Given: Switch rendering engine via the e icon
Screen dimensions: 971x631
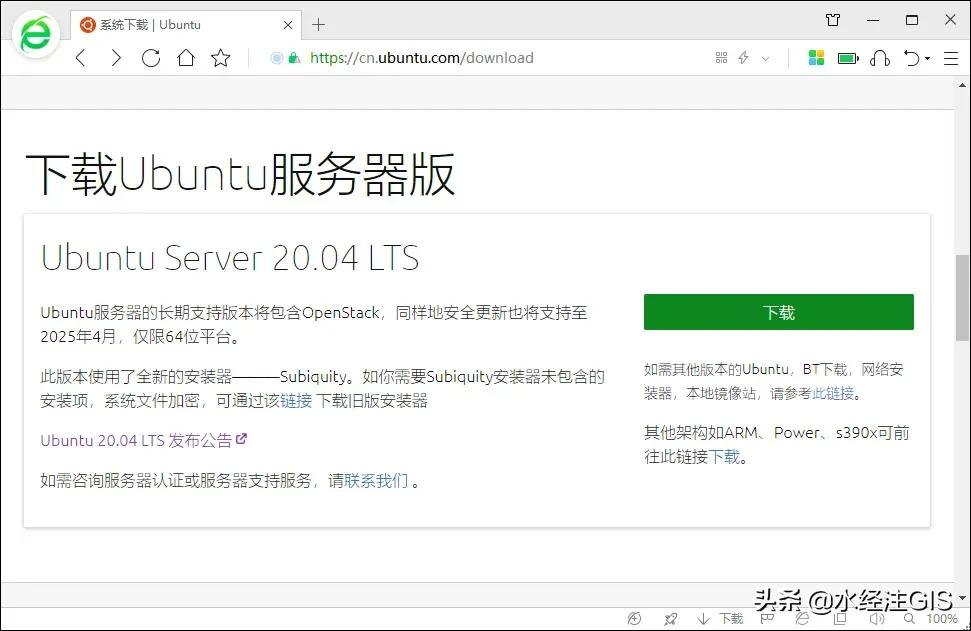Looking at the screenshot, I should 800,619.
